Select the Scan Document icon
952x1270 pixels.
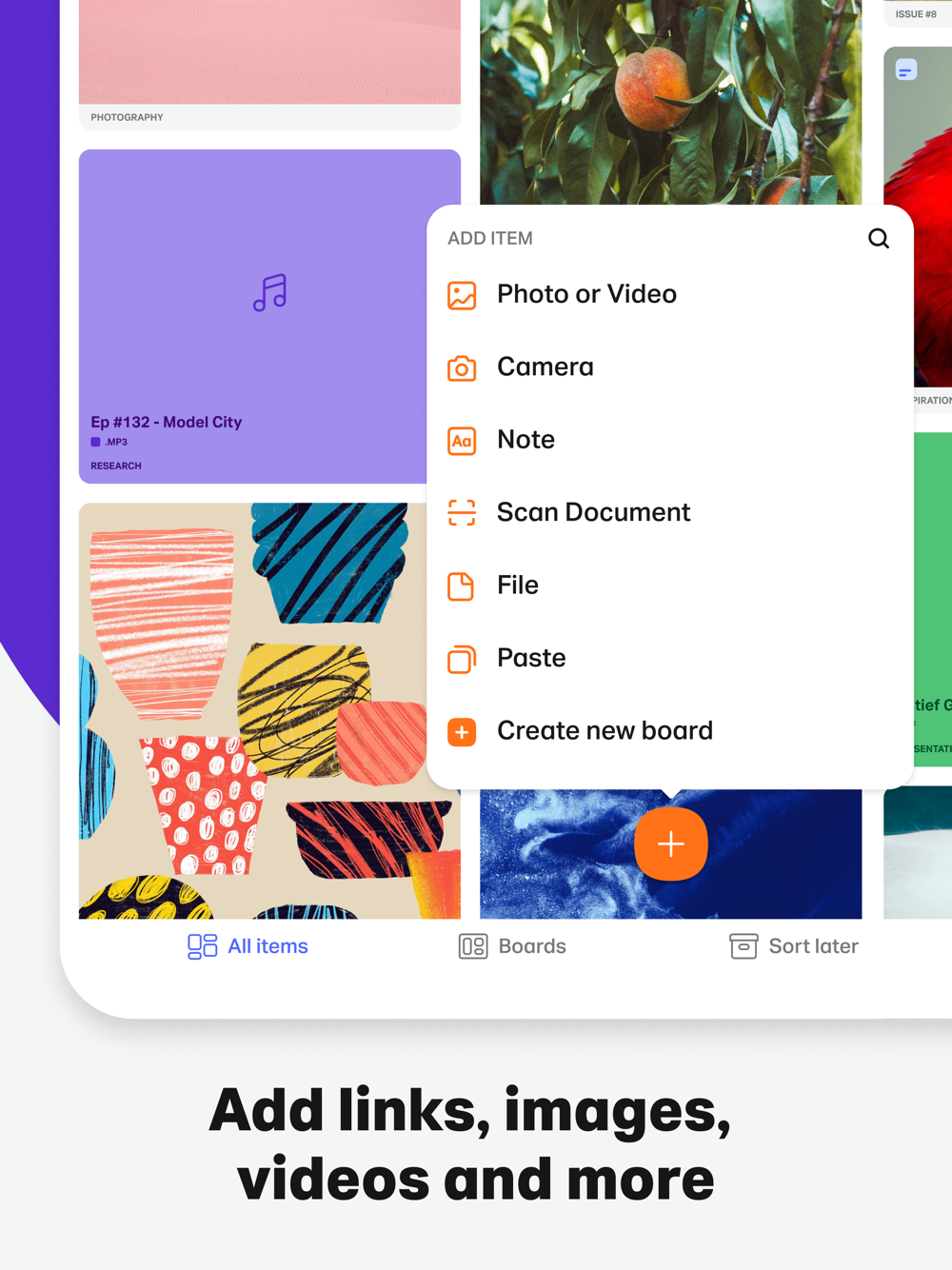point(462,513)
